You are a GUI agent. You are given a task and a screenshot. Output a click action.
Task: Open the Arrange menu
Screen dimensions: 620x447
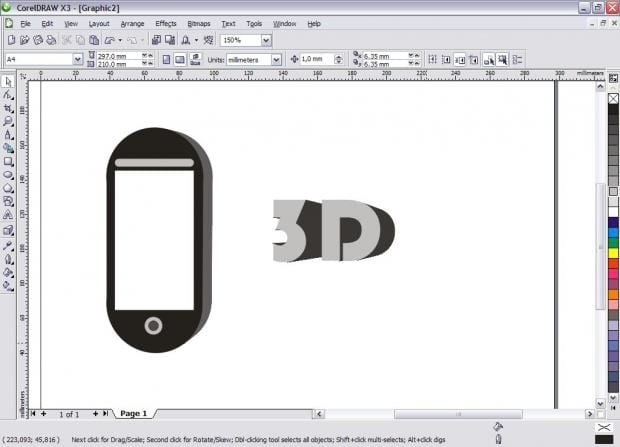[132, 24]
